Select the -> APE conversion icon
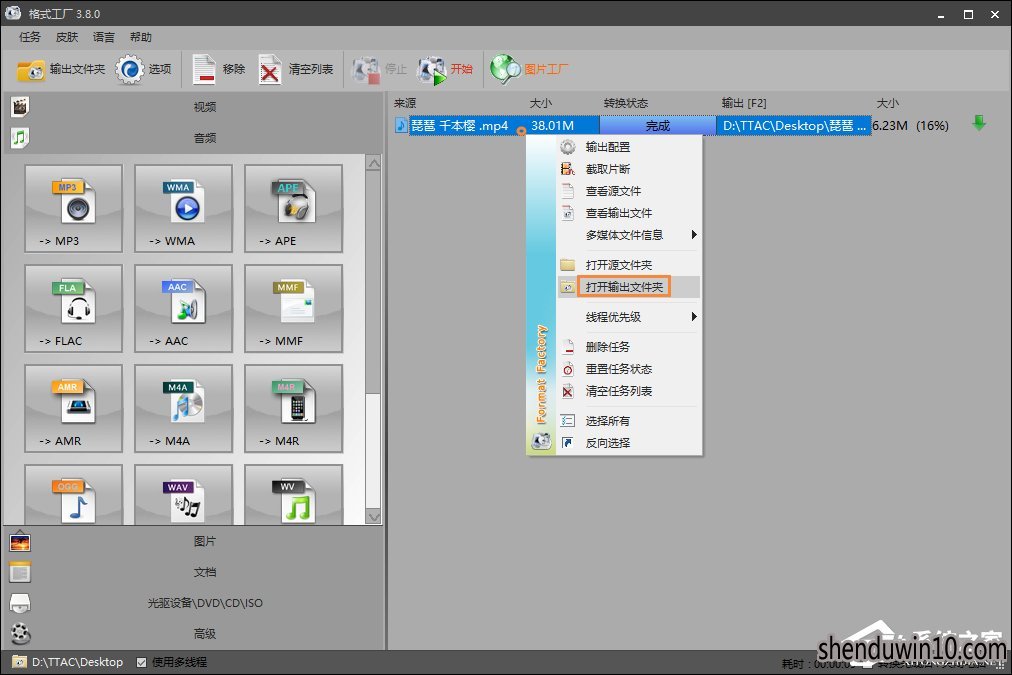Viewport: 1012px width, 675px height. click(x=294, y=208)
